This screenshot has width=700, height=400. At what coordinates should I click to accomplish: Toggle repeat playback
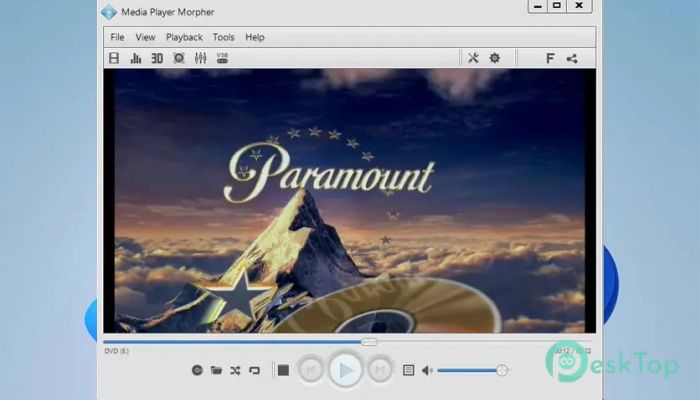point(254,370)
